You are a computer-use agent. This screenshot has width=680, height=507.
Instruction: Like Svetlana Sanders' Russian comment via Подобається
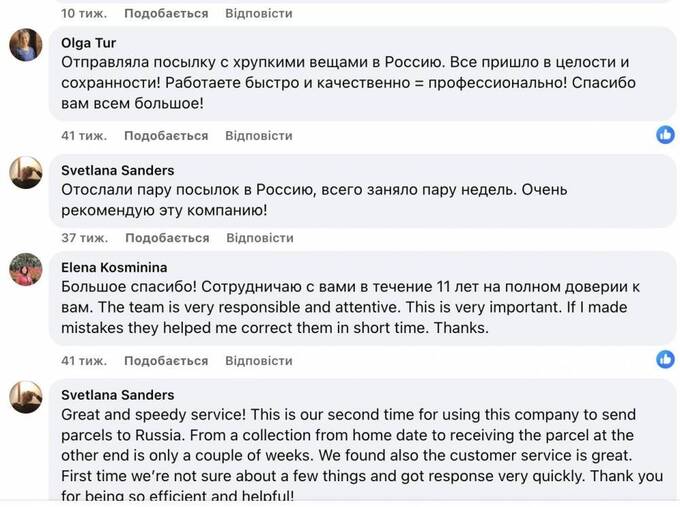pyautogui.click(x=167, y=238)
